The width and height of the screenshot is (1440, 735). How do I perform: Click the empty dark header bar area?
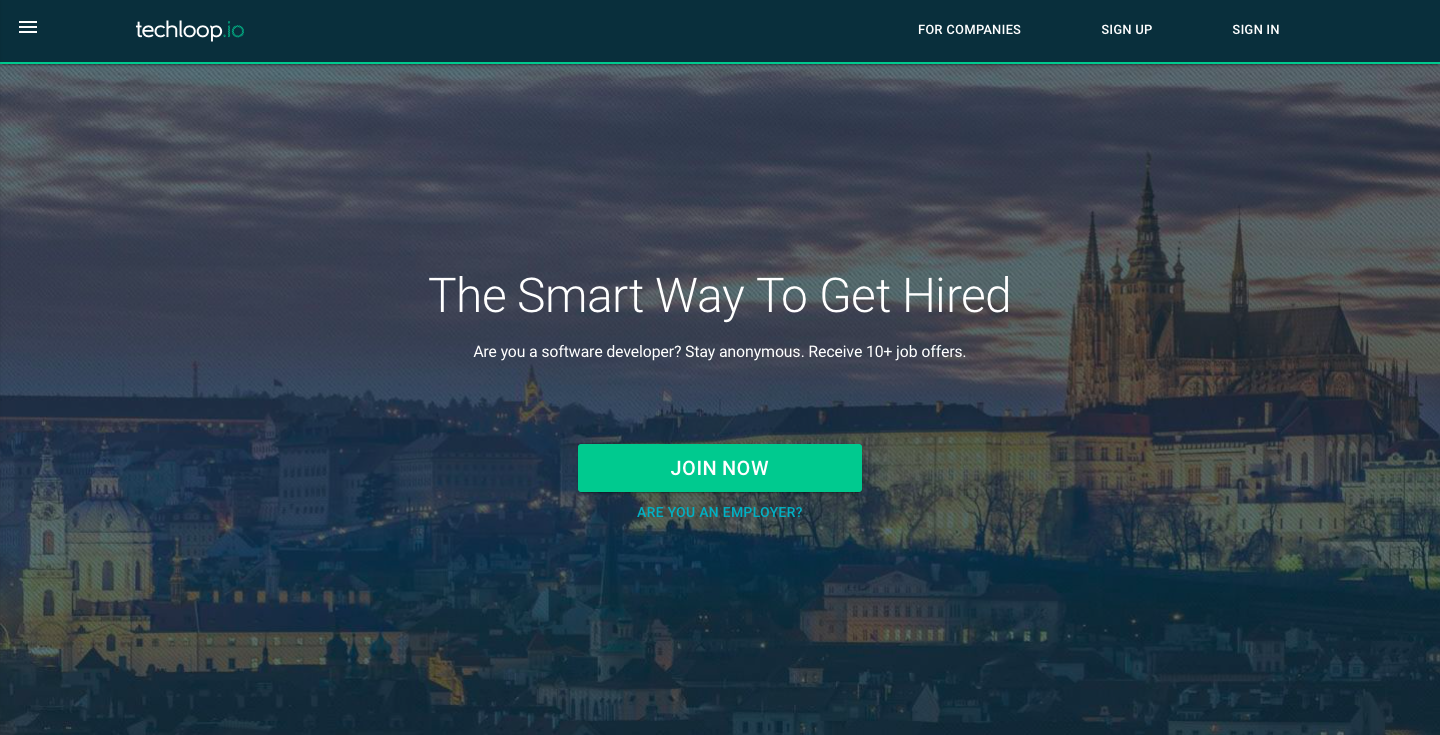tap(580, 30)
